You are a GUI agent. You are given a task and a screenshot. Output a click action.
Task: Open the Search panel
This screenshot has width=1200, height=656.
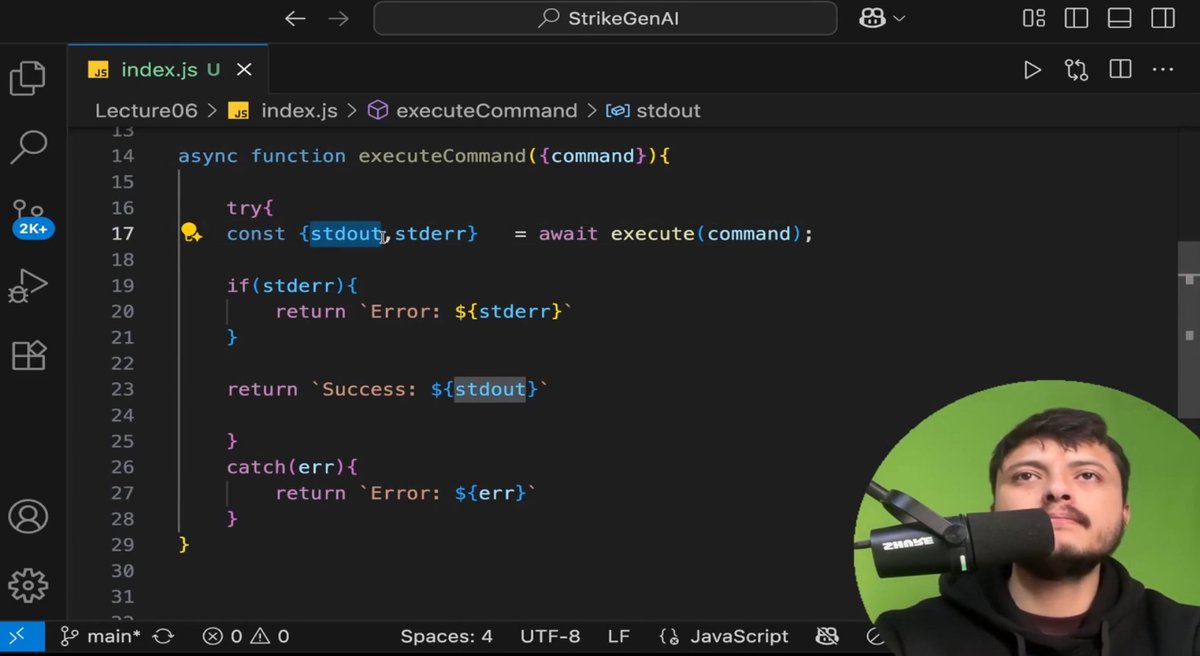[x=28, y=145]
